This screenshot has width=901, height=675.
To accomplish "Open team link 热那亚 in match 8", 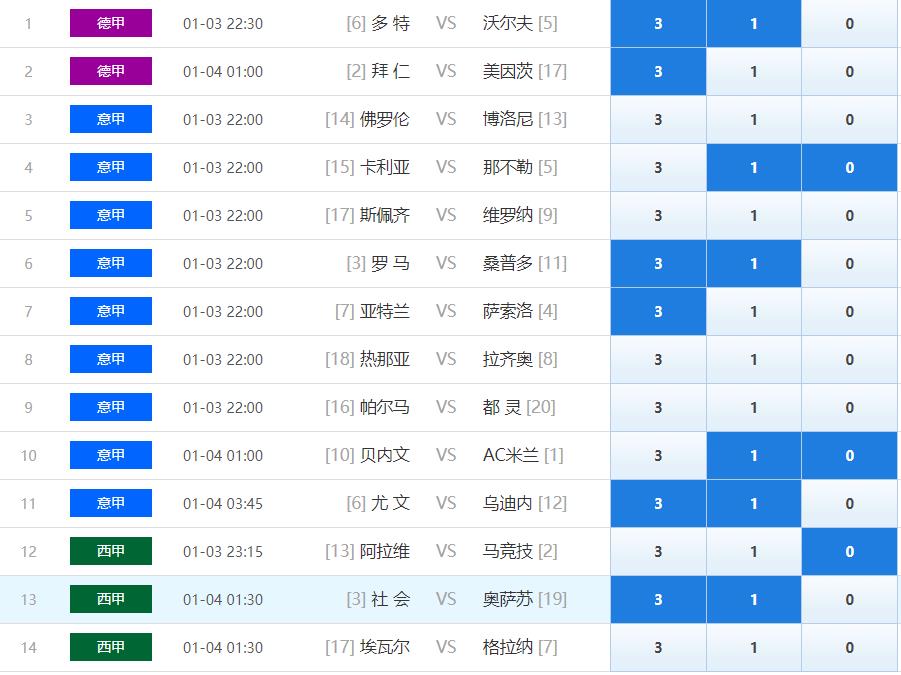I will [x=384, y=360].
